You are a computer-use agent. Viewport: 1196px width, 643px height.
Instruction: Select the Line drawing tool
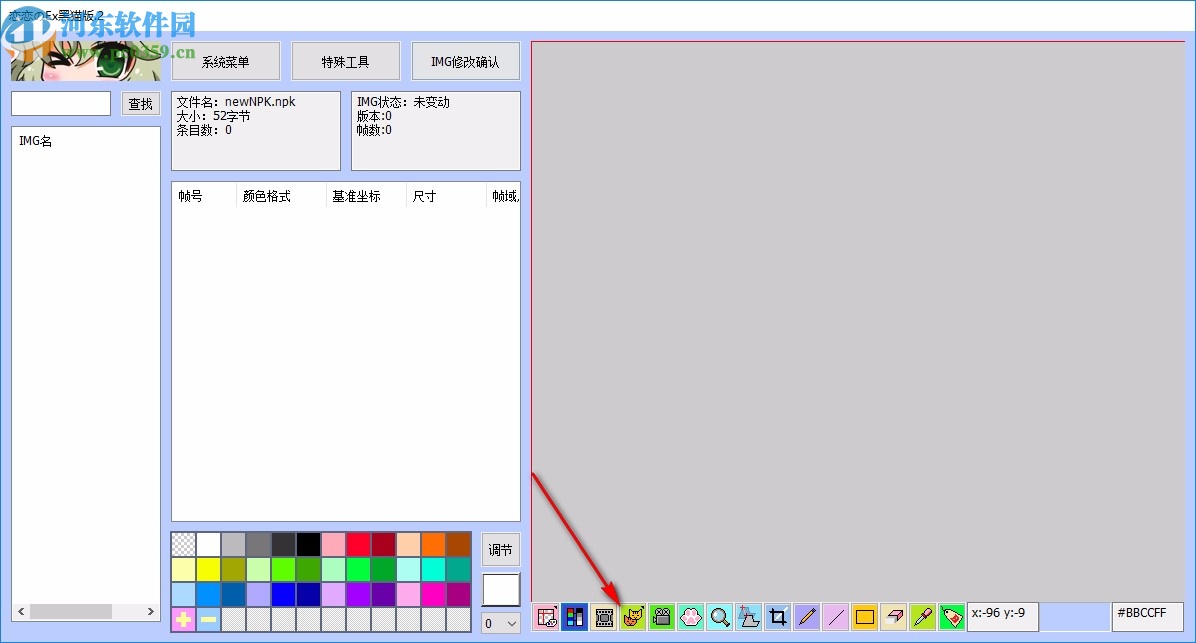(835, 617)
